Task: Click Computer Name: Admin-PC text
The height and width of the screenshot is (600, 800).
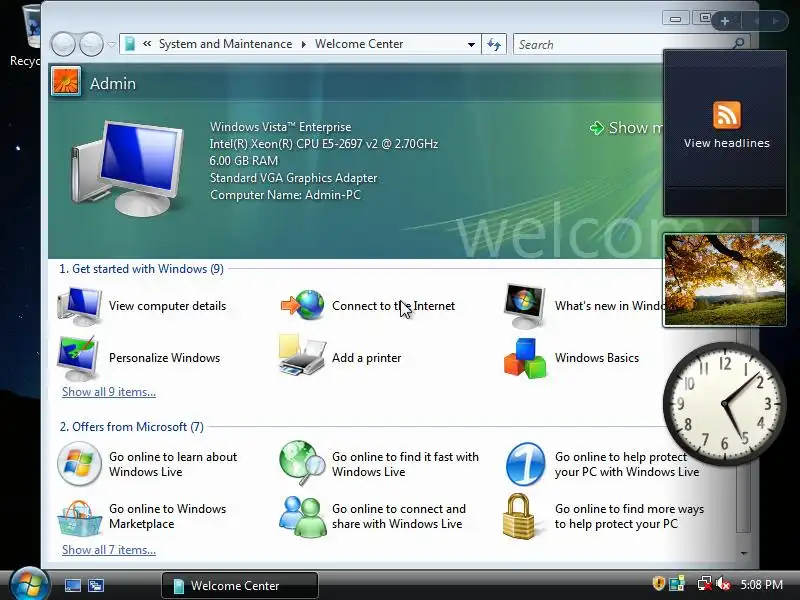Action: coord(285,195)
